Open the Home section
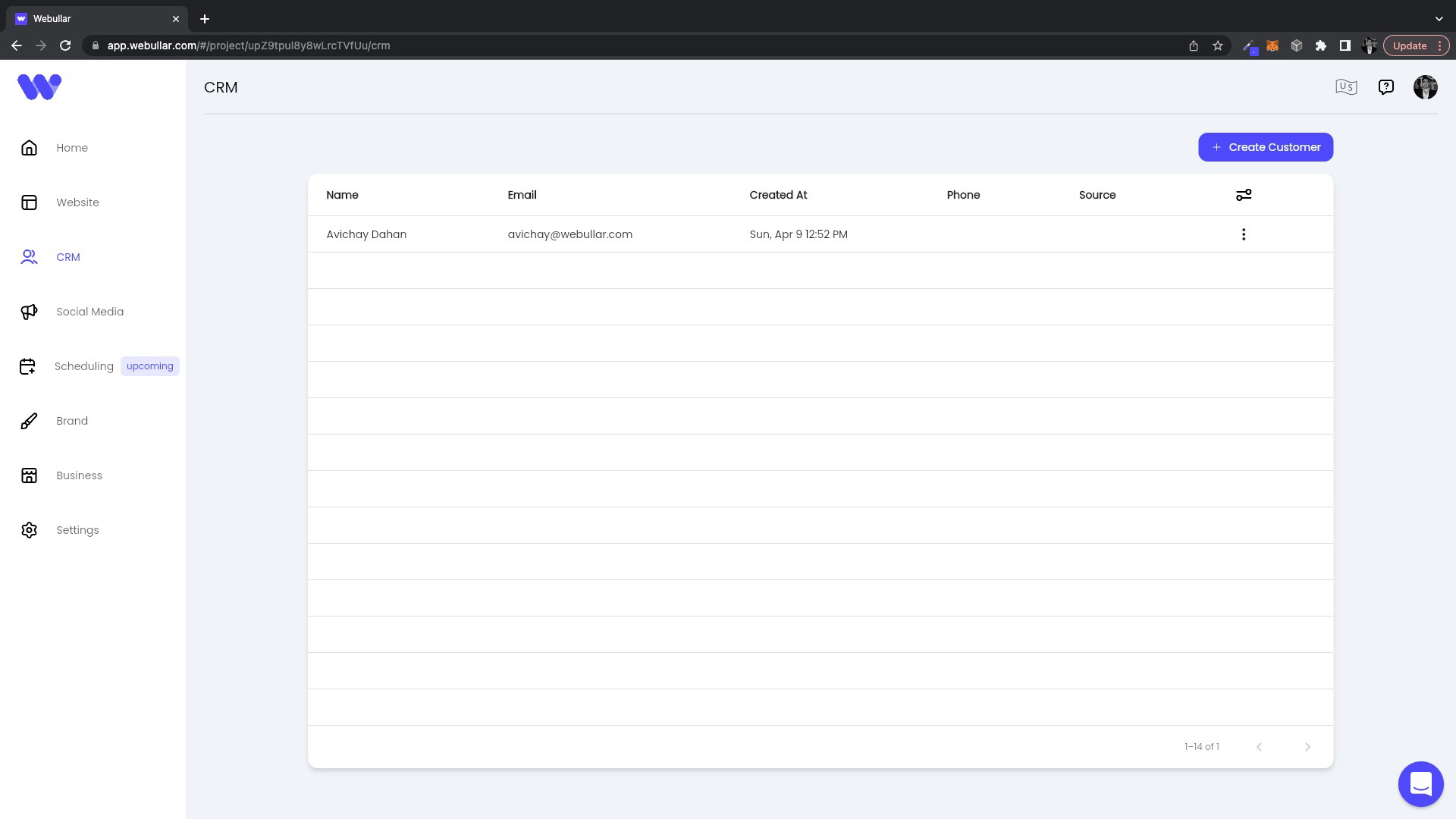 (x=72, y=147)
